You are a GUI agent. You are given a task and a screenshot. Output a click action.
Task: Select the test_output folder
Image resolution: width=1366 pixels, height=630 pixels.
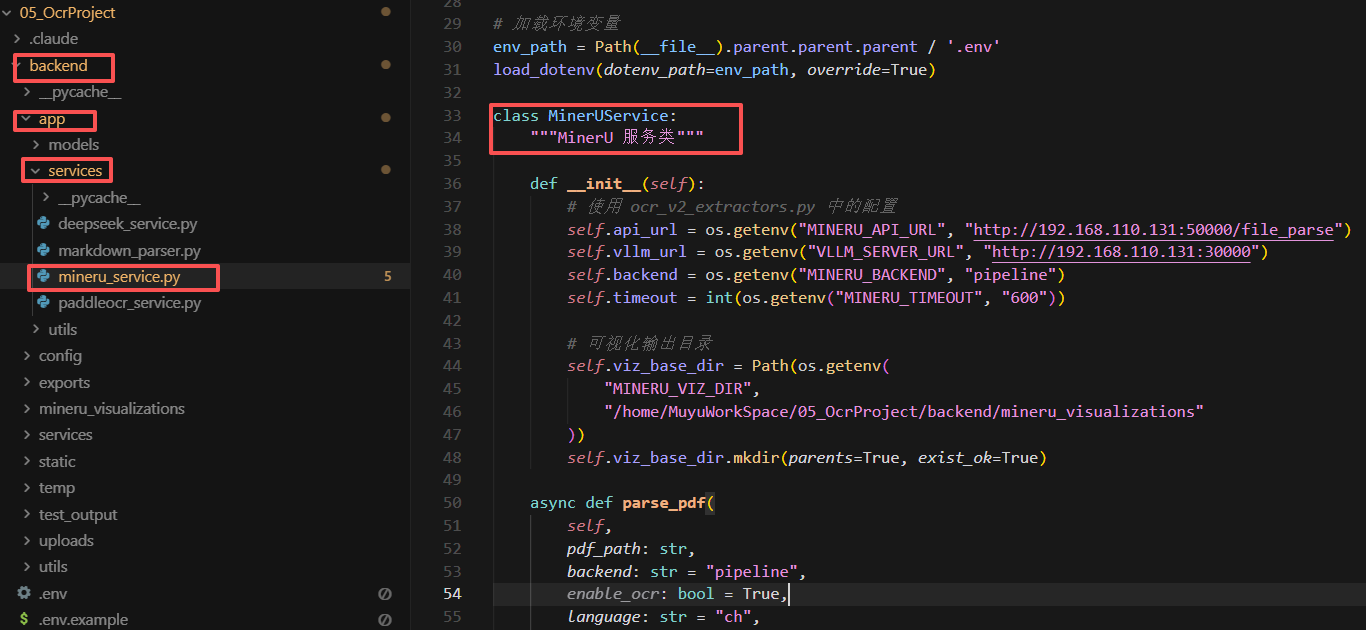click(x=78, y=515)
